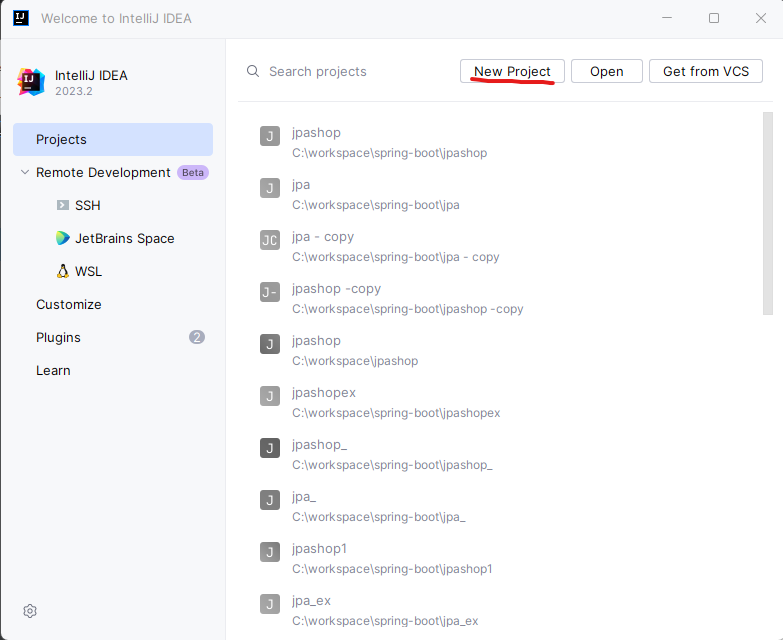Maximize the Welcome to IntelliJ IDEA window
This screenshot has width=783, height=640.
point(714,18)
